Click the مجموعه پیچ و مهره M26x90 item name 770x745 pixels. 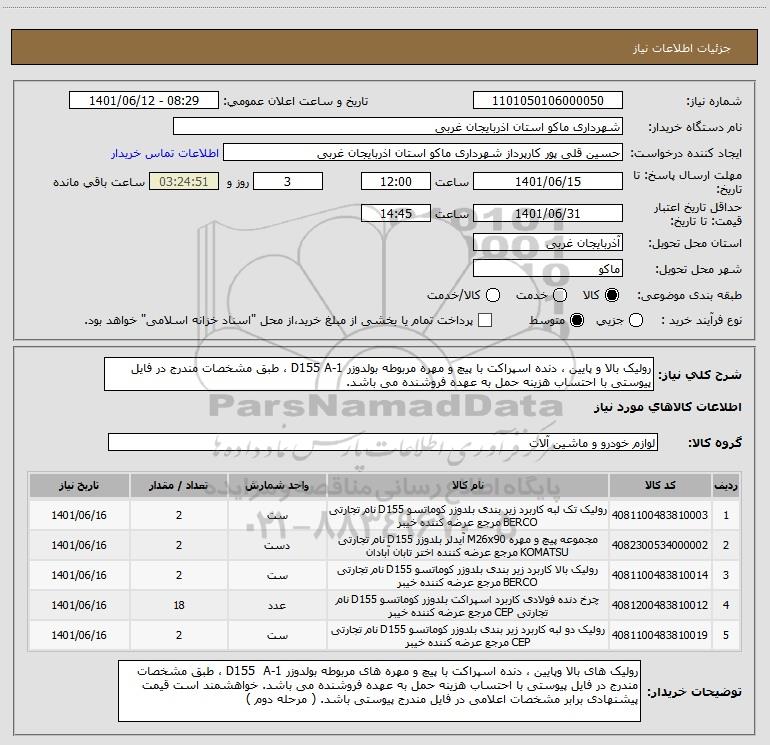click(468, 546)
